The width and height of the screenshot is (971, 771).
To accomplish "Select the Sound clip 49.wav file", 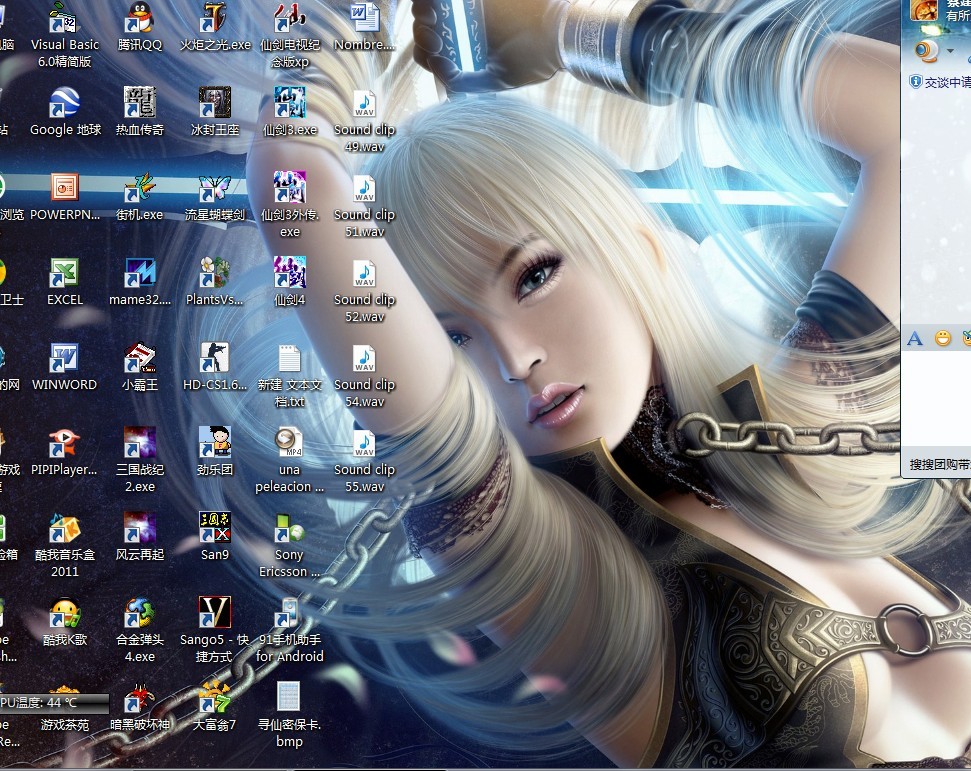I will [x=364, y=104].
